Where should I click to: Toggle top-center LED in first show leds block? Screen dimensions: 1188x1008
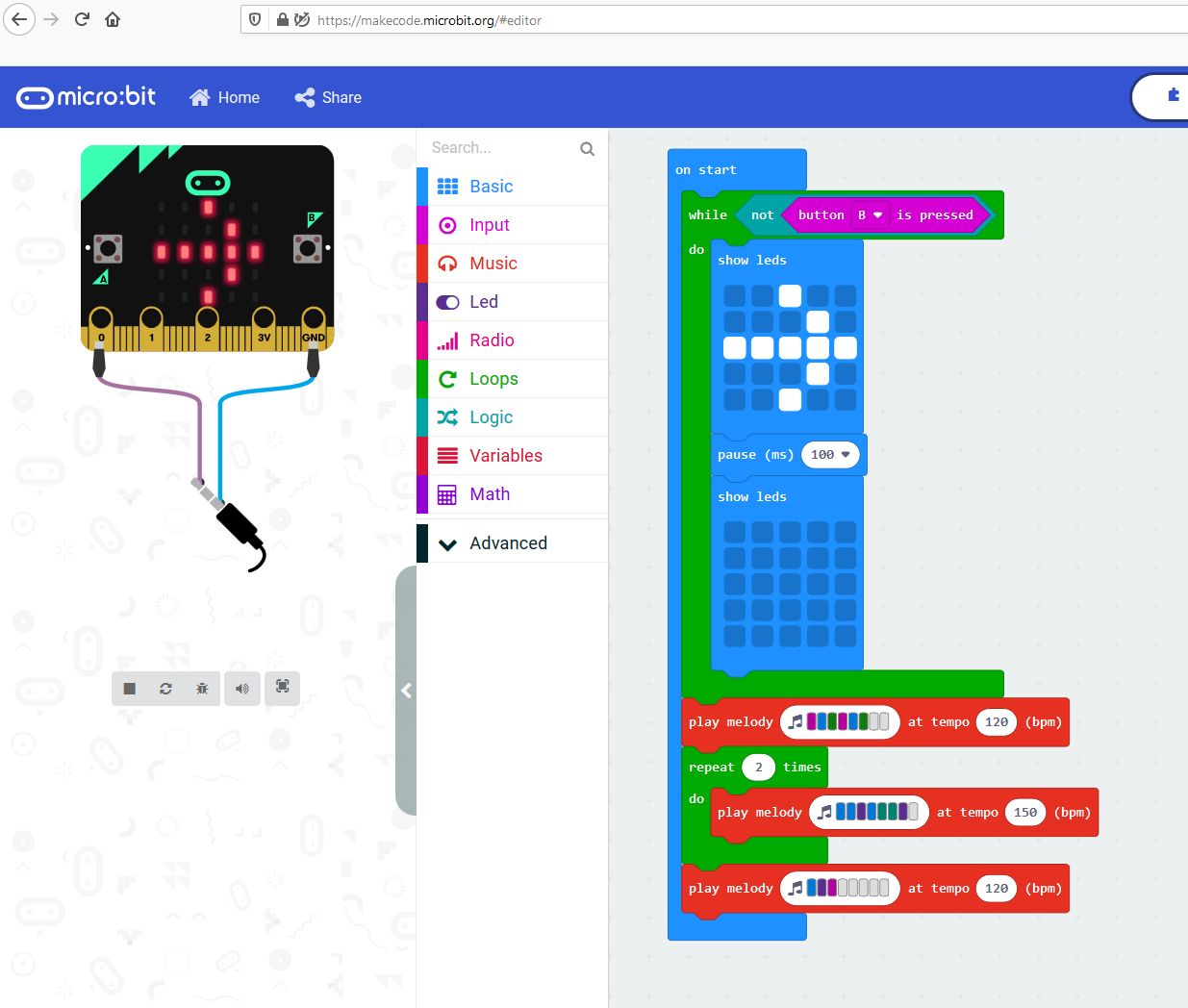pyautogui.click(x=790, y=296)
